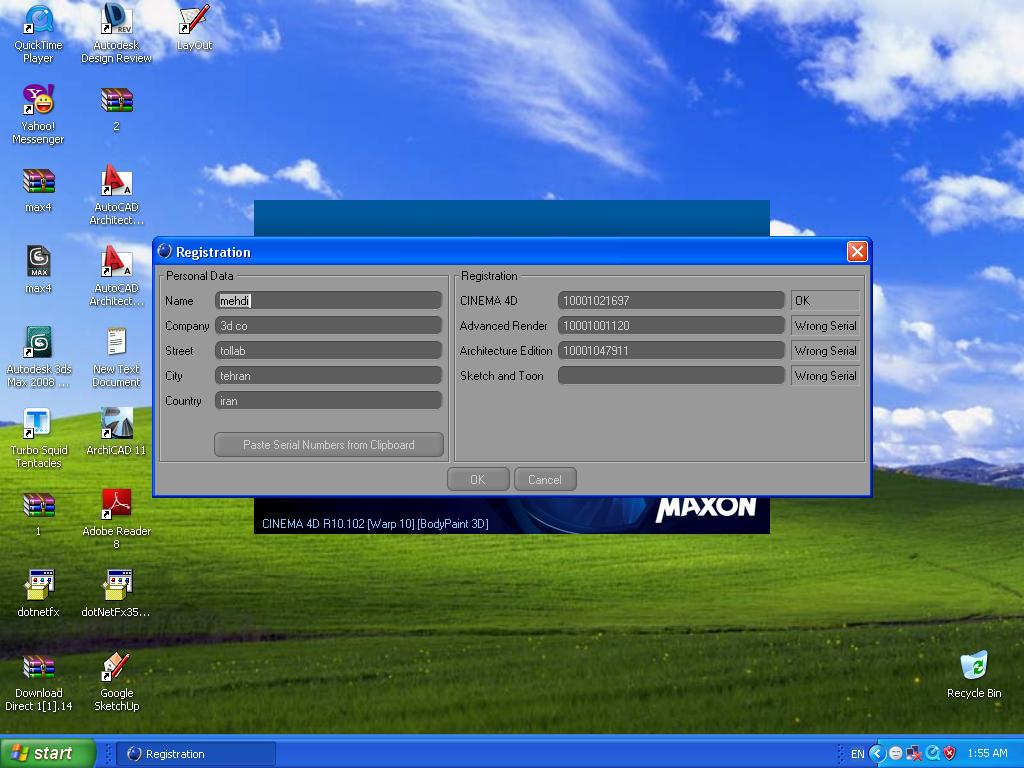Select the Google SketchUp desktop shortcut
This screenshot has width=1024, height=768.
point(116,682)
